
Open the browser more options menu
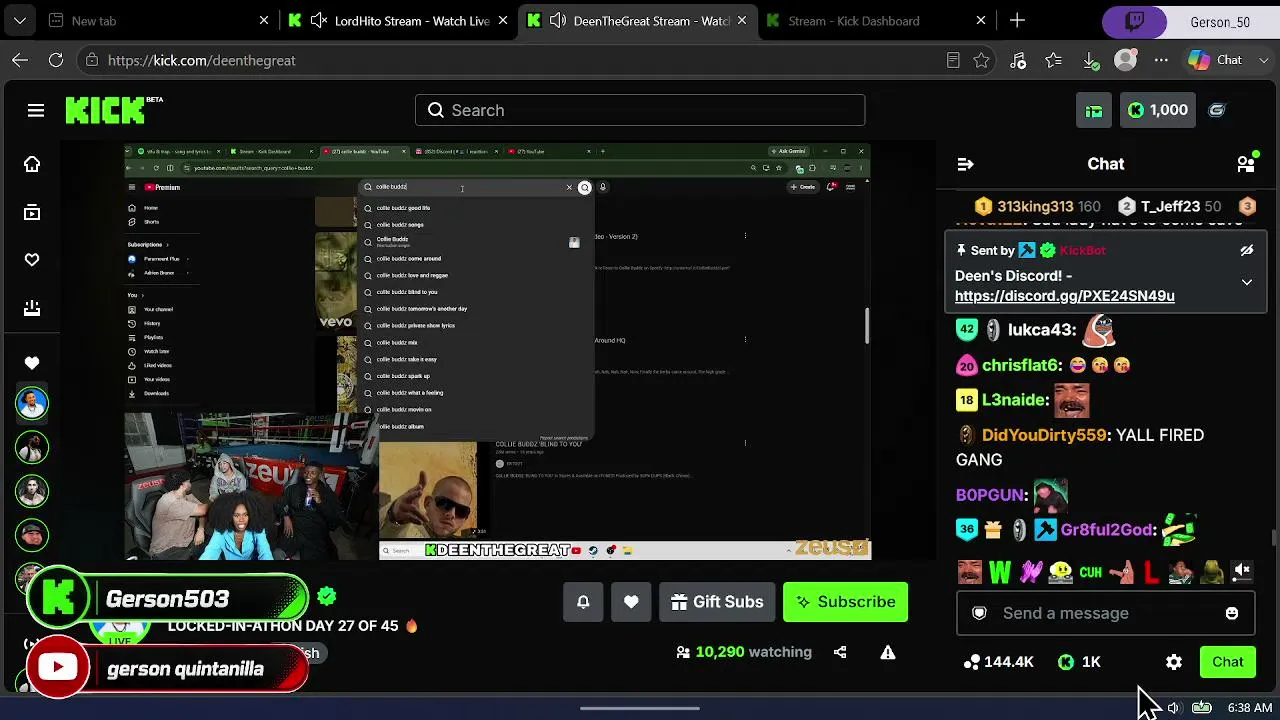point(1161,60)
